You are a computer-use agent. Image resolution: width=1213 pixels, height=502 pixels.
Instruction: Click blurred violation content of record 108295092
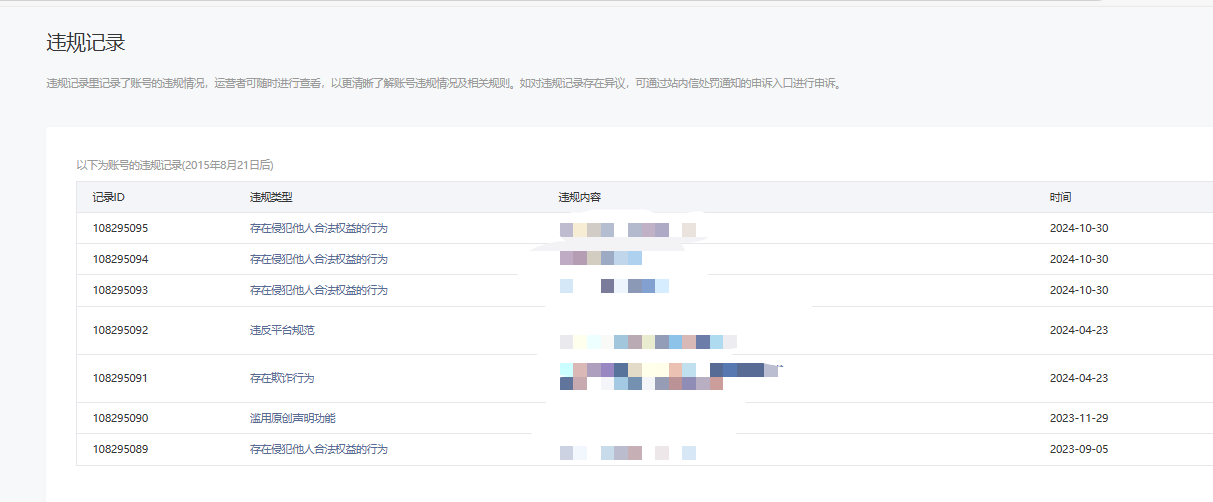[648, 342]
